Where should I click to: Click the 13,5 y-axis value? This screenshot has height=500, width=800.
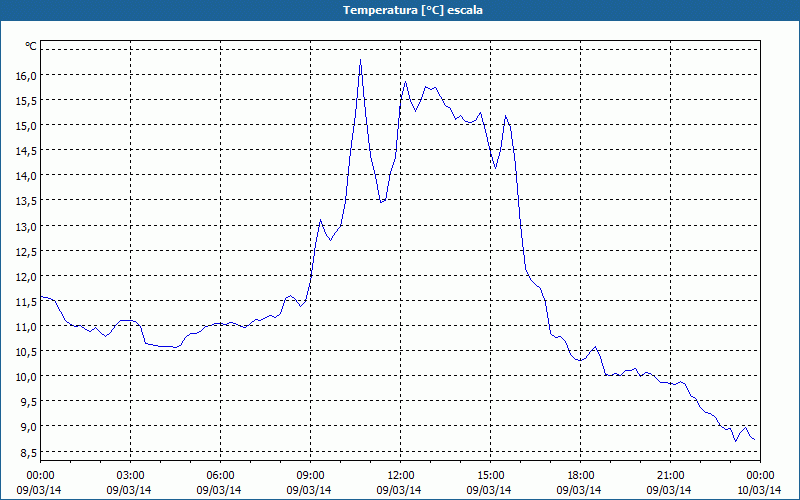27,201
